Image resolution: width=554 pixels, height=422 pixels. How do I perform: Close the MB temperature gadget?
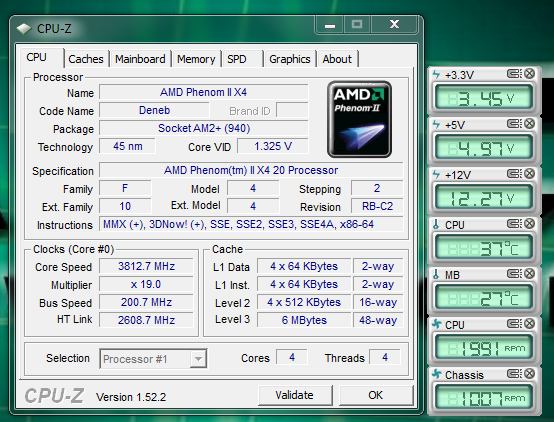click(x=529, y=274)
